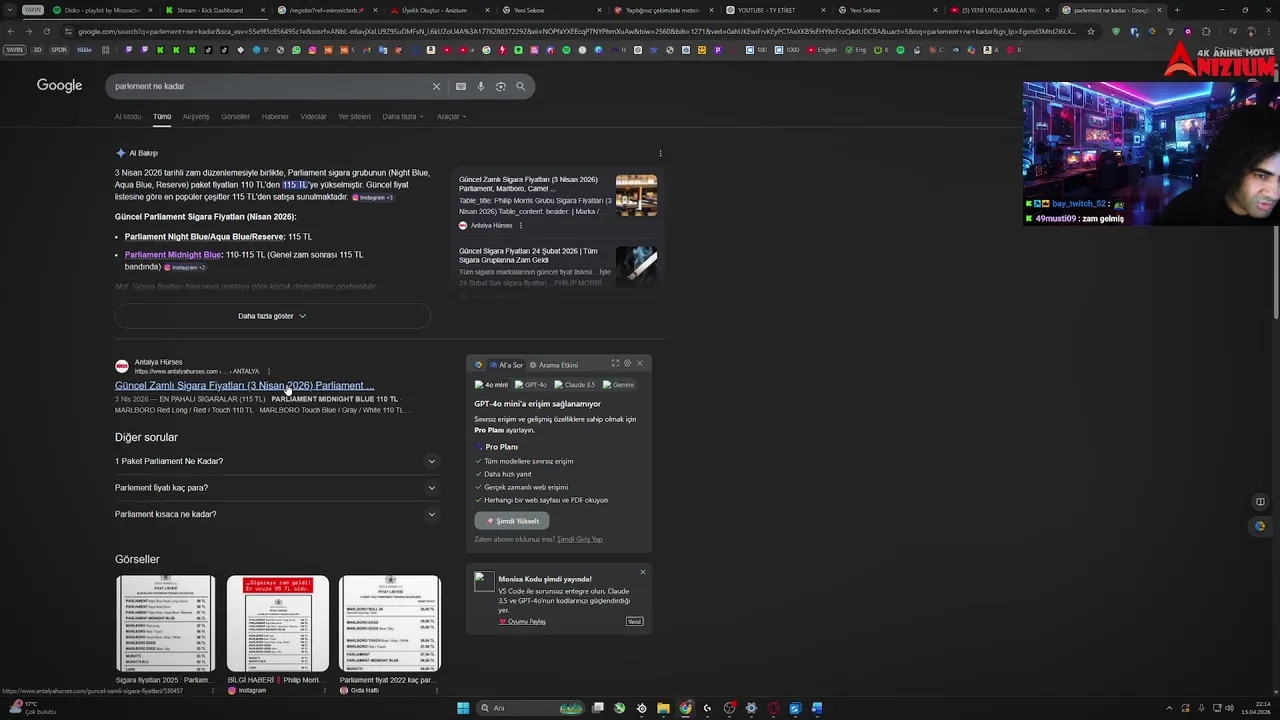Open the Araçlar tools dropdown

click(451, 116)
